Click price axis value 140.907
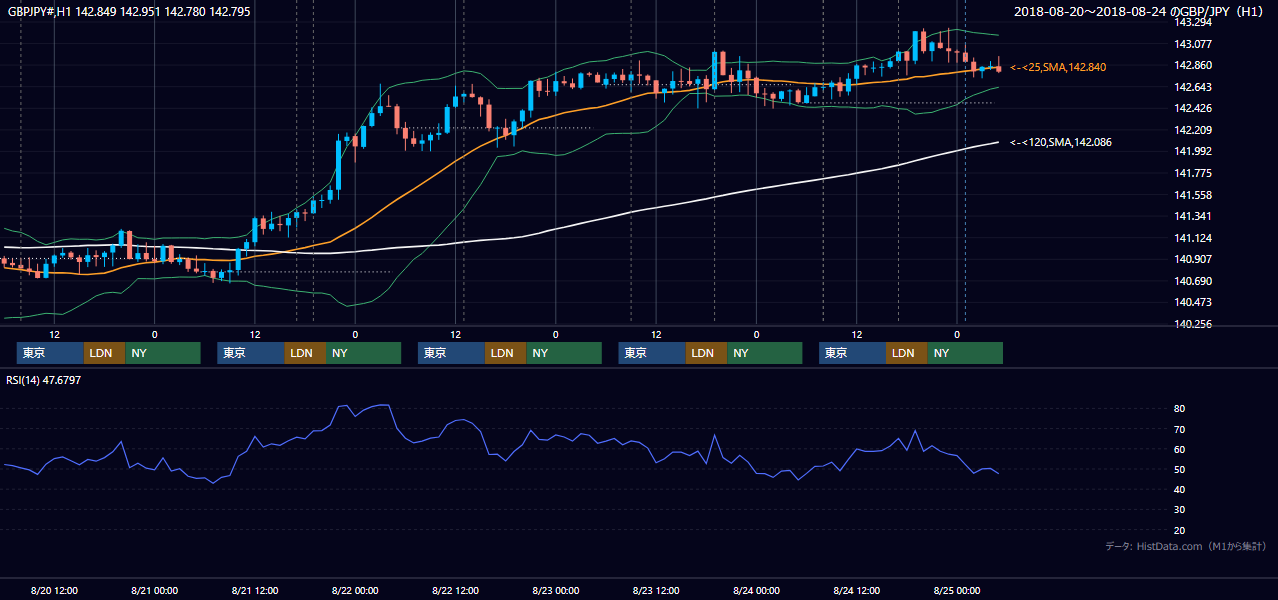Screen dimensions: 1278x600 point(1193,259)
